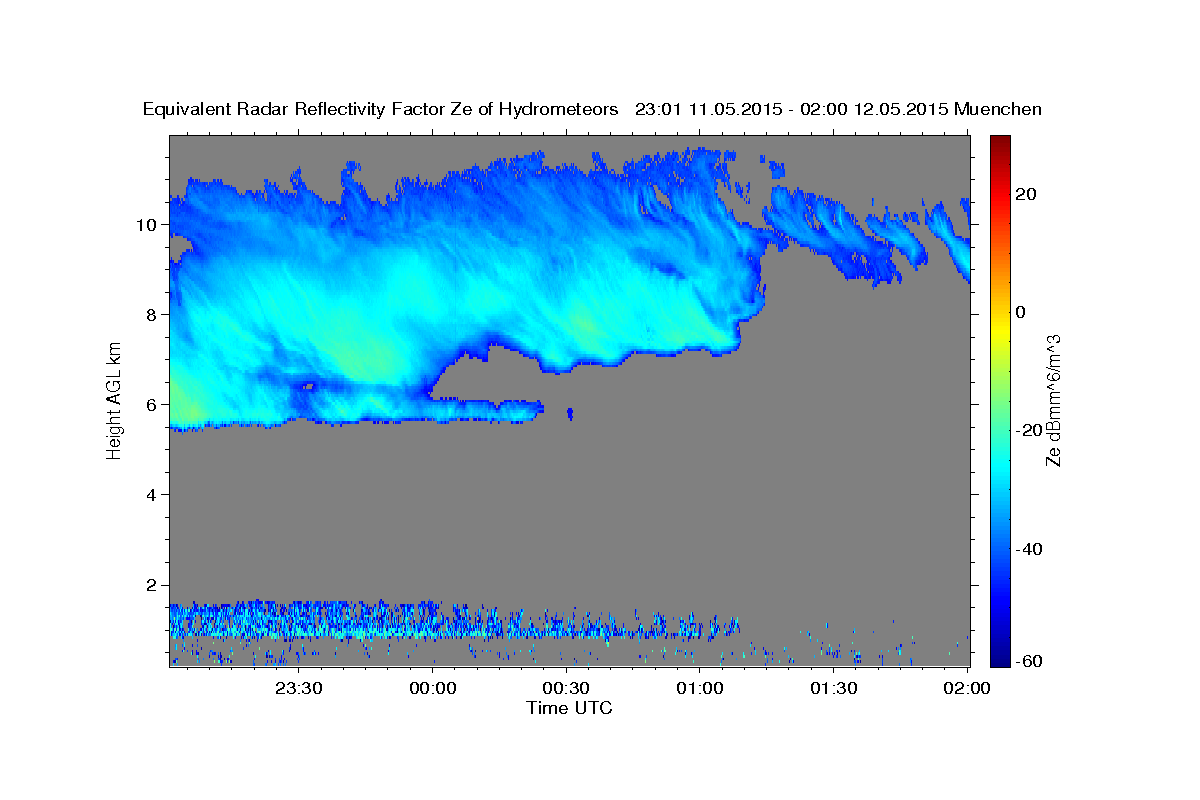
Task: Click the 'Time UTC' axis label
Action: [569, 708]
